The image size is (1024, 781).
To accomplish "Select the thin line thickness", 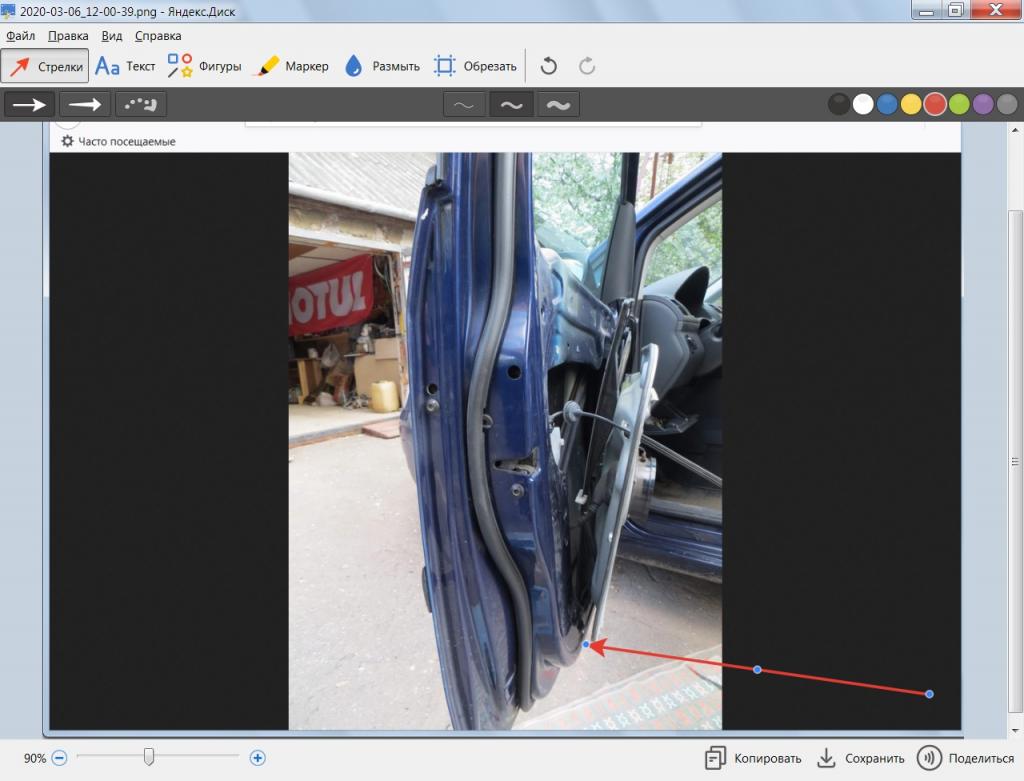I will (x=464, y=104).
